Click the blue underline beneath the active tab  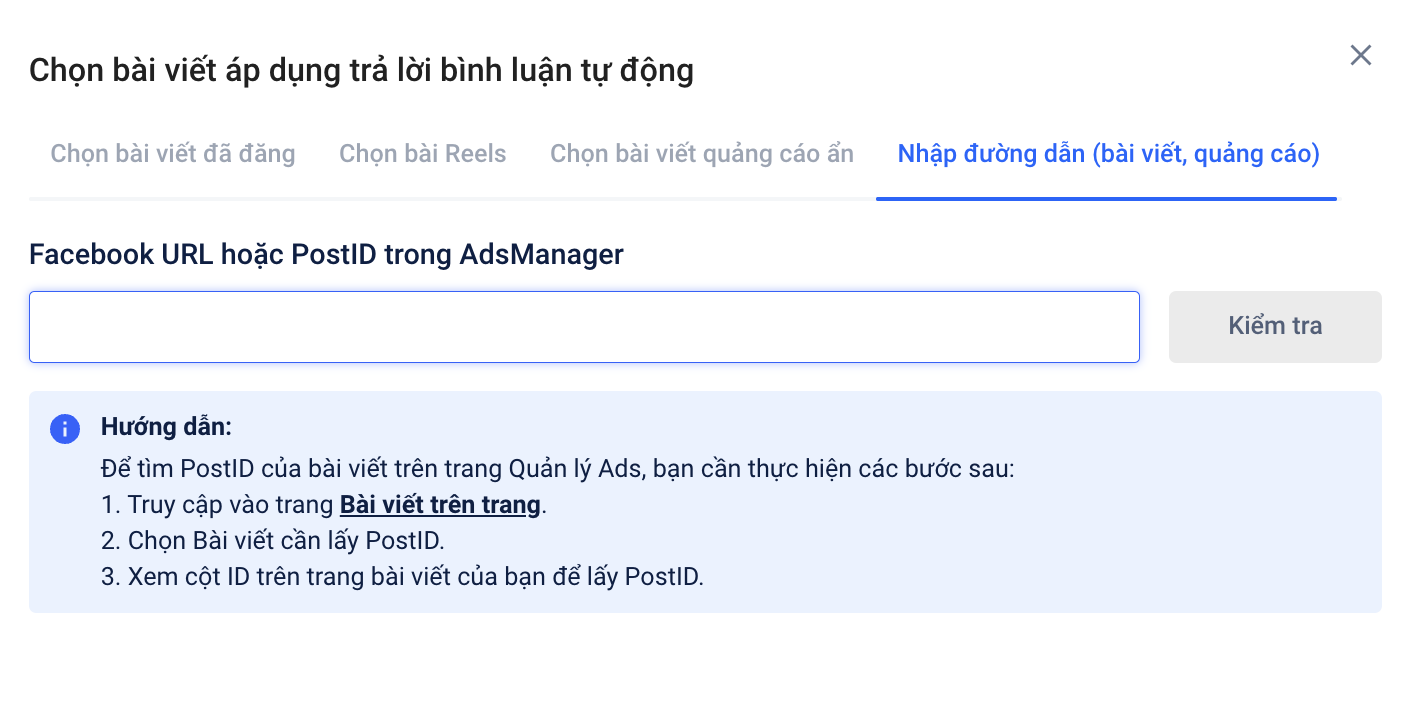[1106, 198]
